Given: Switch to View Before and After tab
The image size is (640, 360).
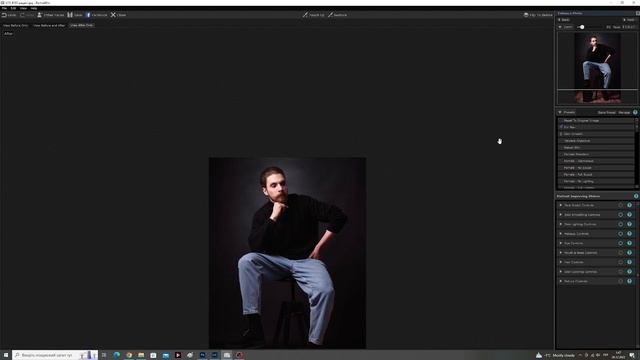Looking at the screenshot, I should (x=49, y=25).
